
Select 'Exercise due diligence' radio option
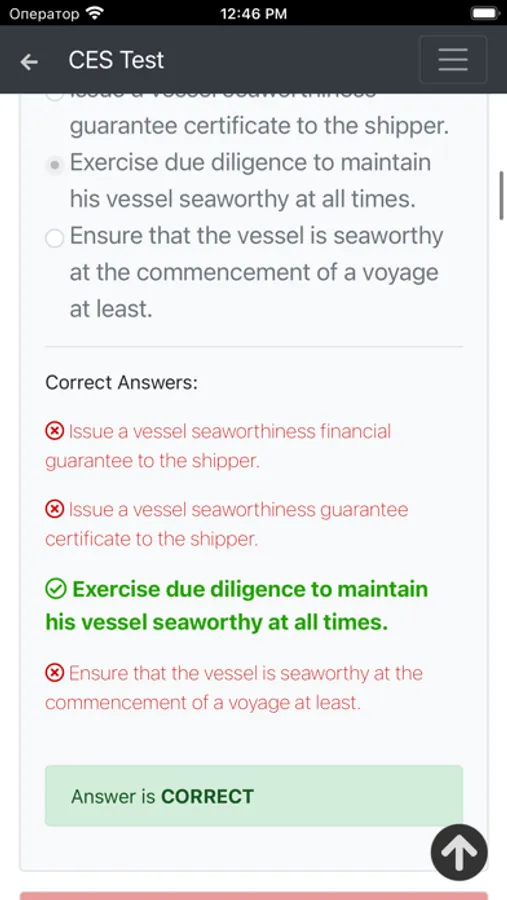(x=55, y=165)
